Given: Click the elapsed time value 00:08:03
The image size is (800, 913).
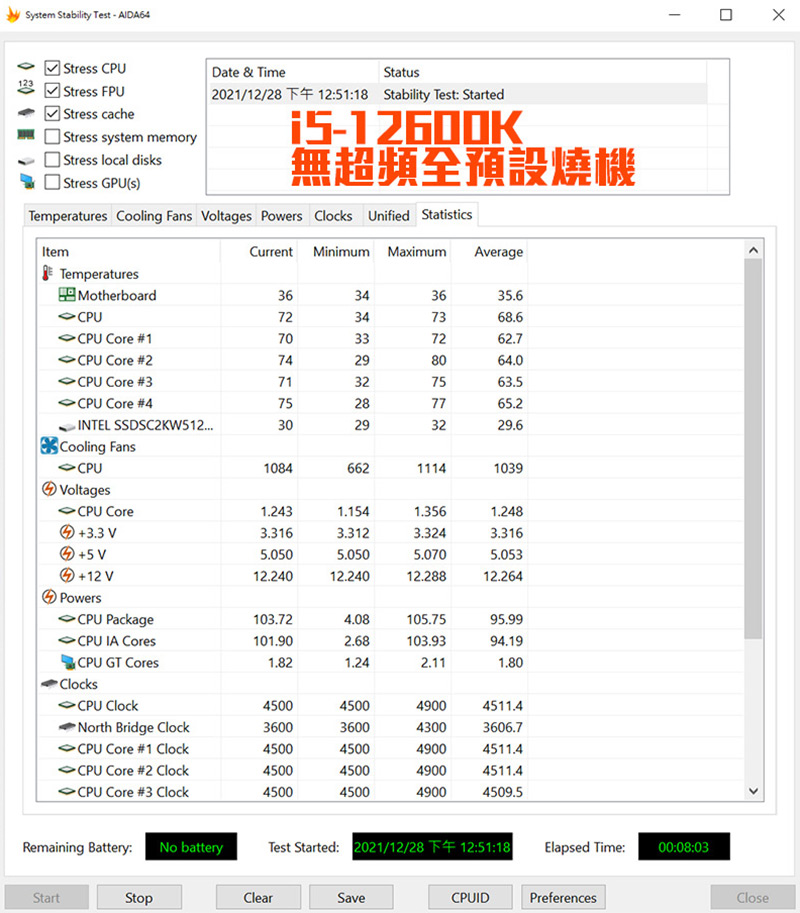Looking at the screenshot, I should (x=684, y=847).
